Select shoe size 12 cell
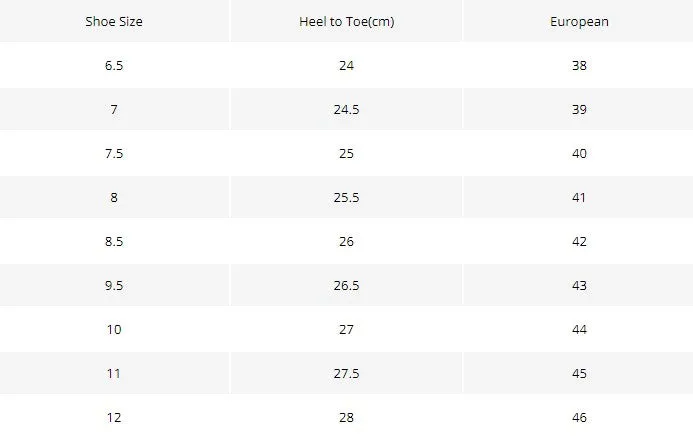693x443 pixels. click(114, 417)
